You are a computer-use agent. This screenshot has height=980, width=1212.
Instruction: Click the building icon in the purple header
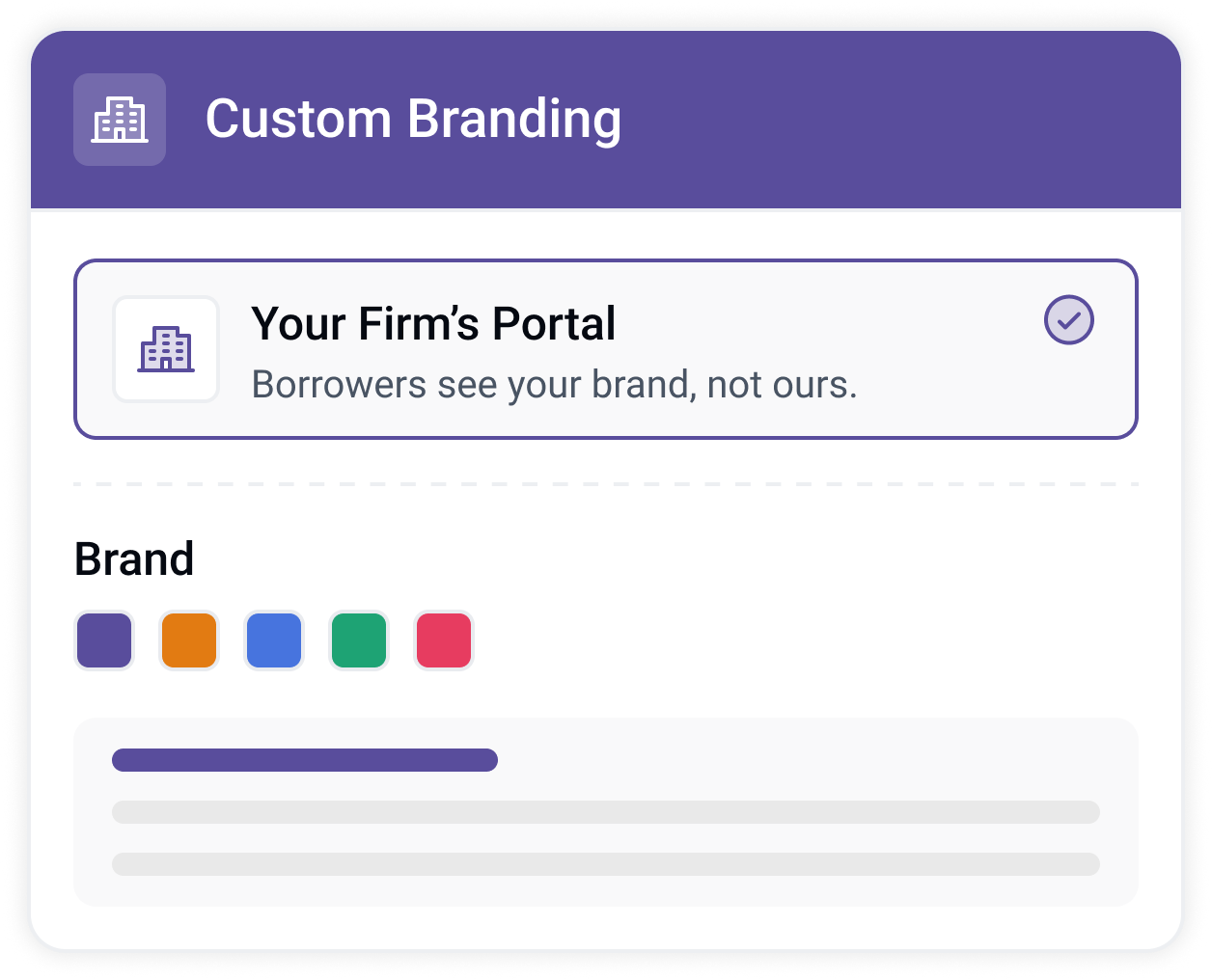tap(120, 120)
